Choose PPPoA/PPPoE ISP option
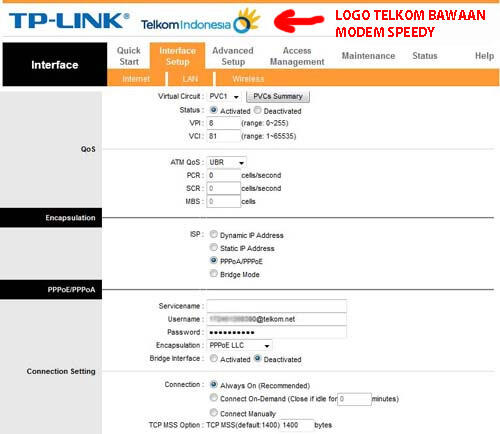Viewport: 500px width, 434px height. pos(214,260)
